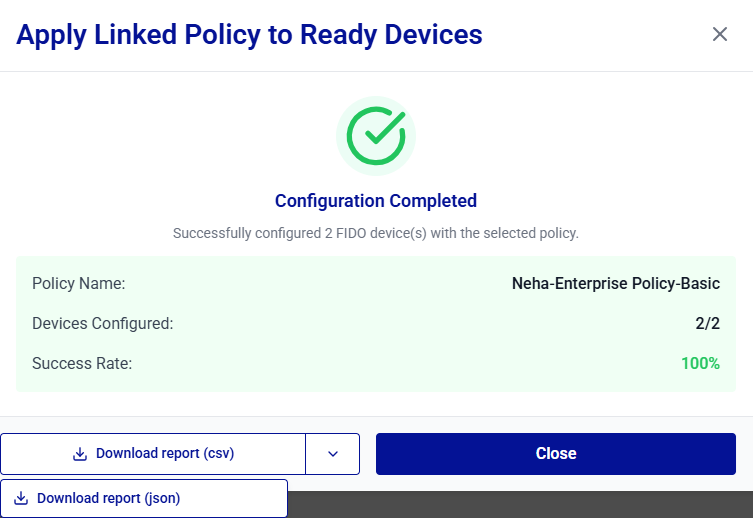The height and width of the screenshot is (518, 753).
Task: Click the Apply Linked Policy dialog title
Action: 249,35
